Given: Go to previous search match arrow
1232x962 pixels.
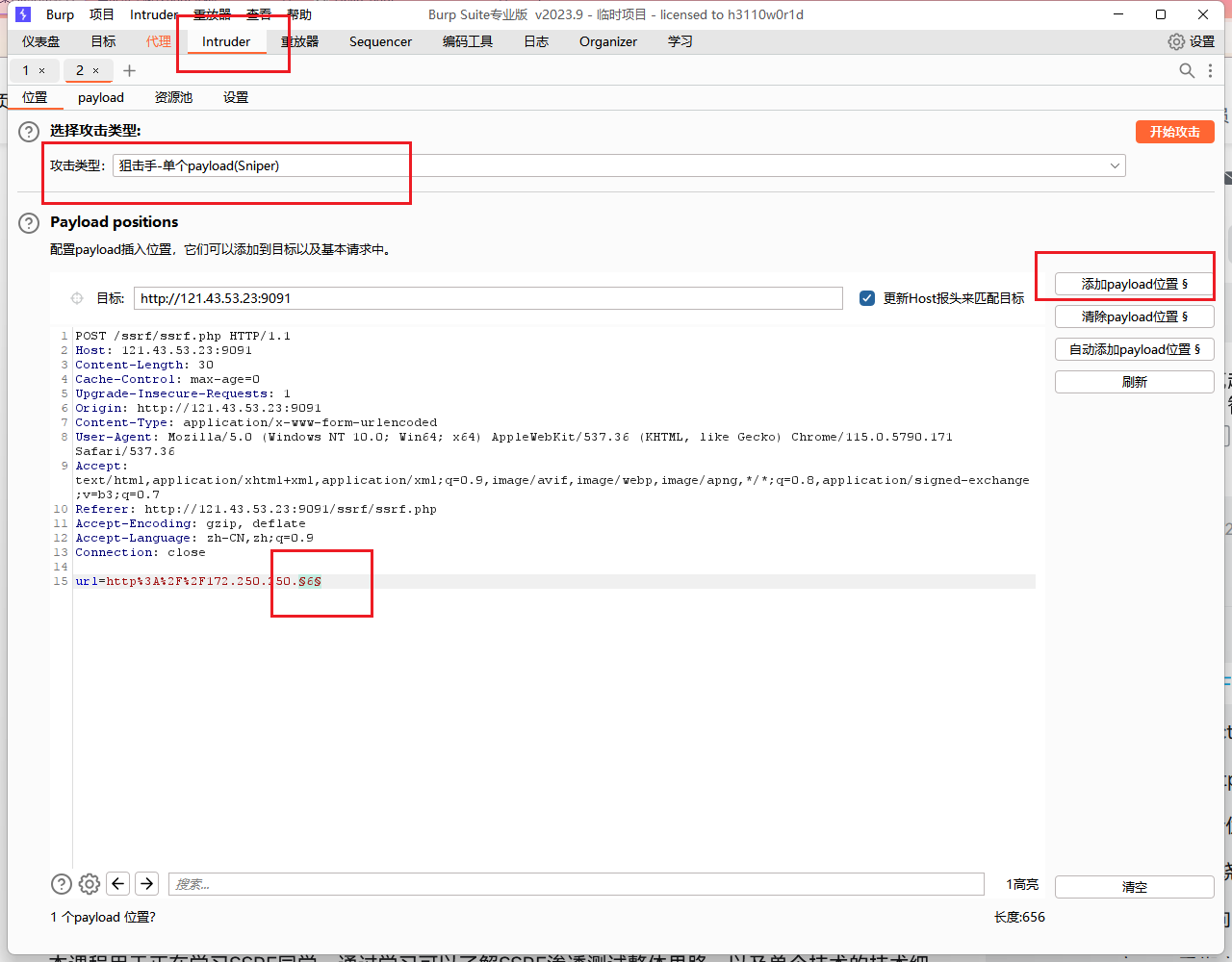Looking at the screenshot, I should click(118, 884).
